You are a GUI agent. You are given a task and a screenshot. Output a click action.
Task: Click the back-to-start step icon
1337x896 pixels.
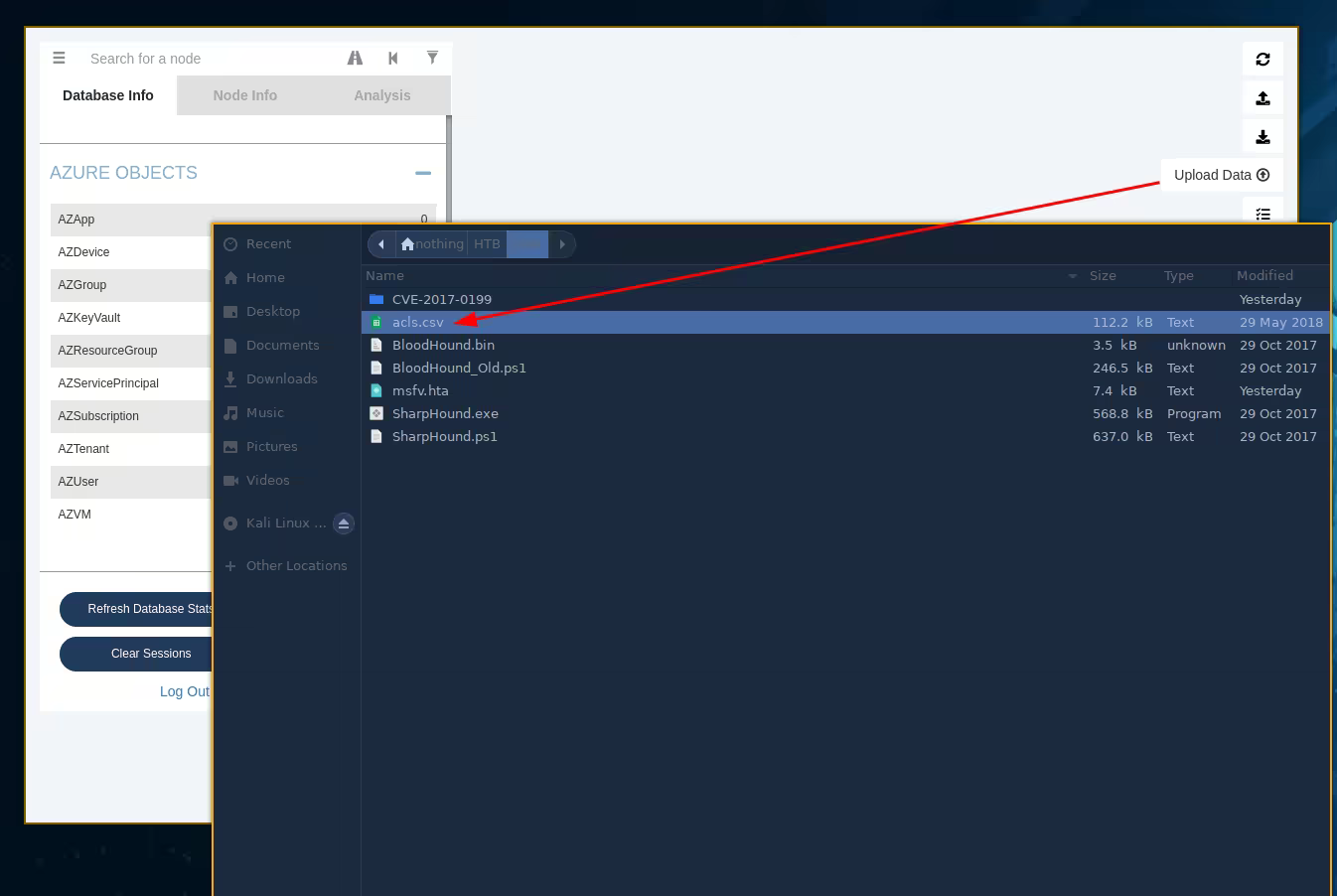click(x=393, y=59)
